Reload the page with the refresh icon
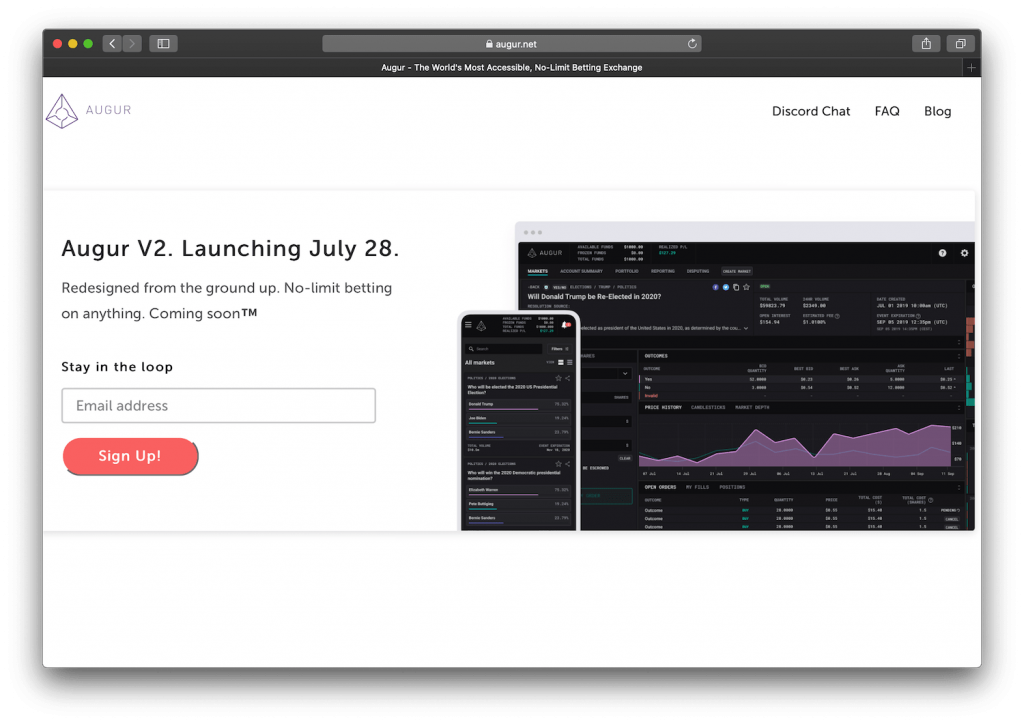 (x=692, y=44)
